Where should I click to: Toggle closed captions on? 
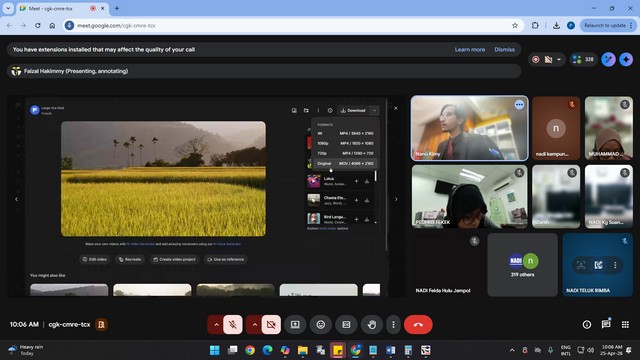[346, 325]
